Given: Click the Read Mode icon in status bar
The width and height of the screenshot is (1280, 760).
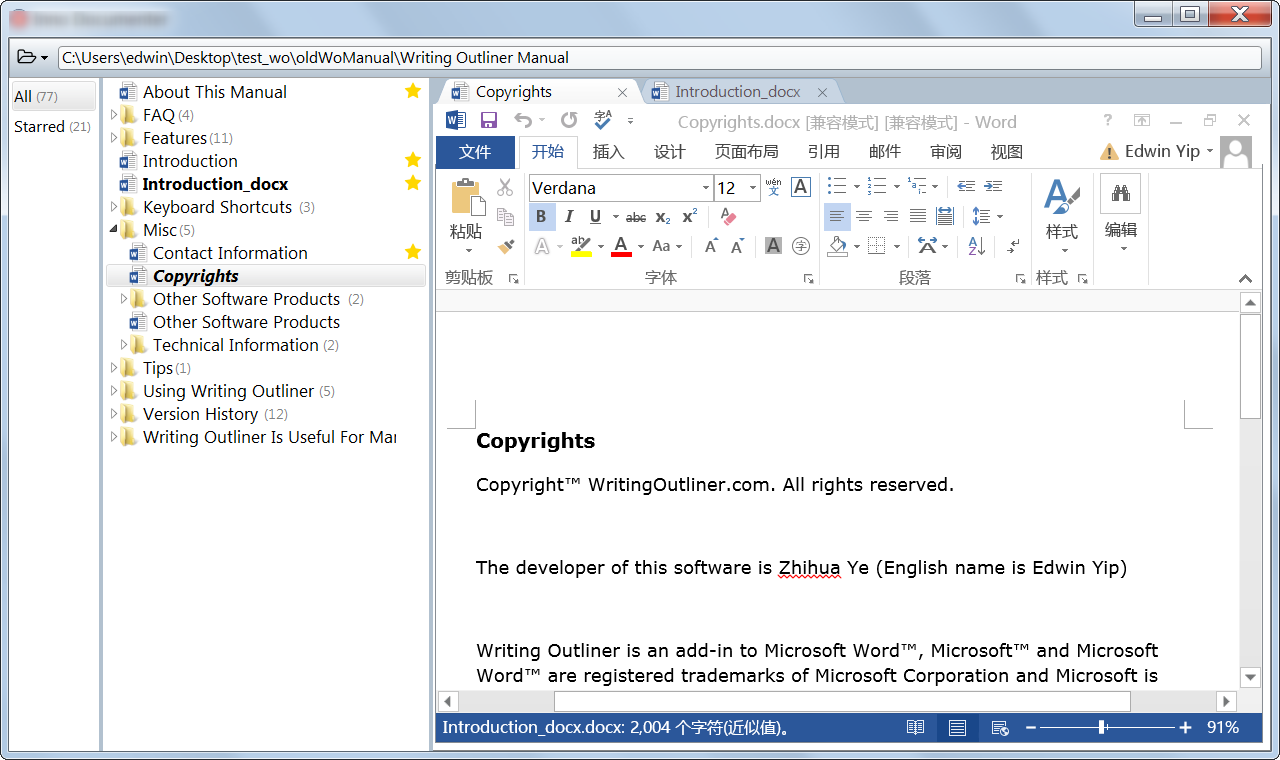Looking at the screenshot, I should 915,728.
